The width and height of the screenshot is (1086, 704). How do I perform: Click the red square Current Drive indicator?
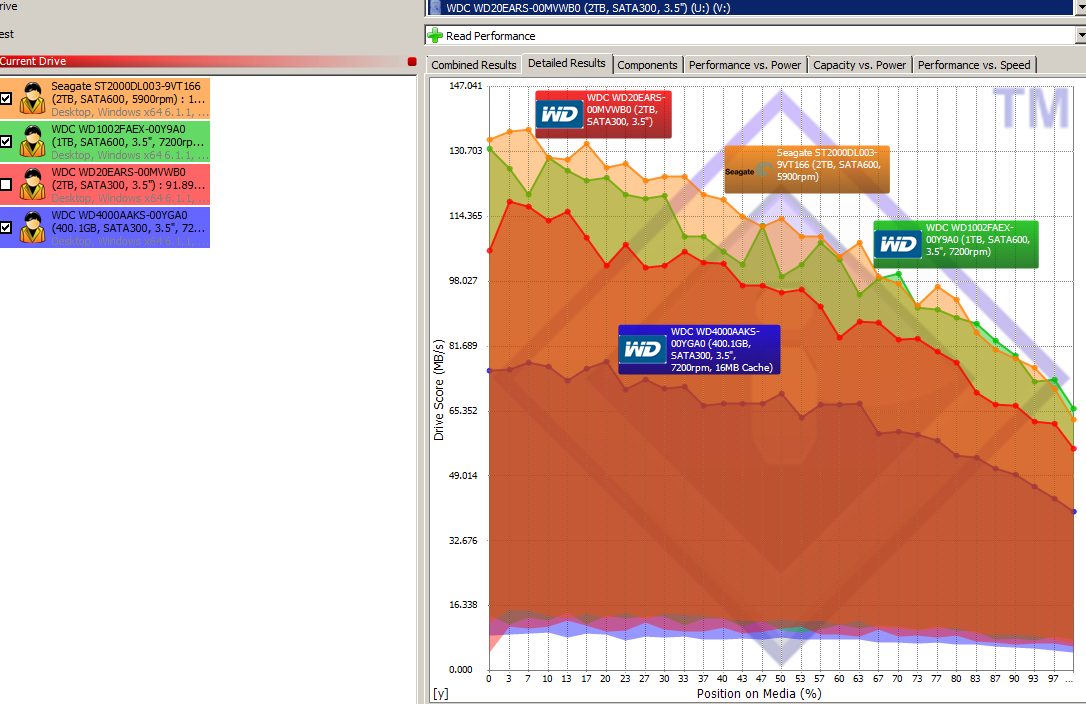coord(412,62)
